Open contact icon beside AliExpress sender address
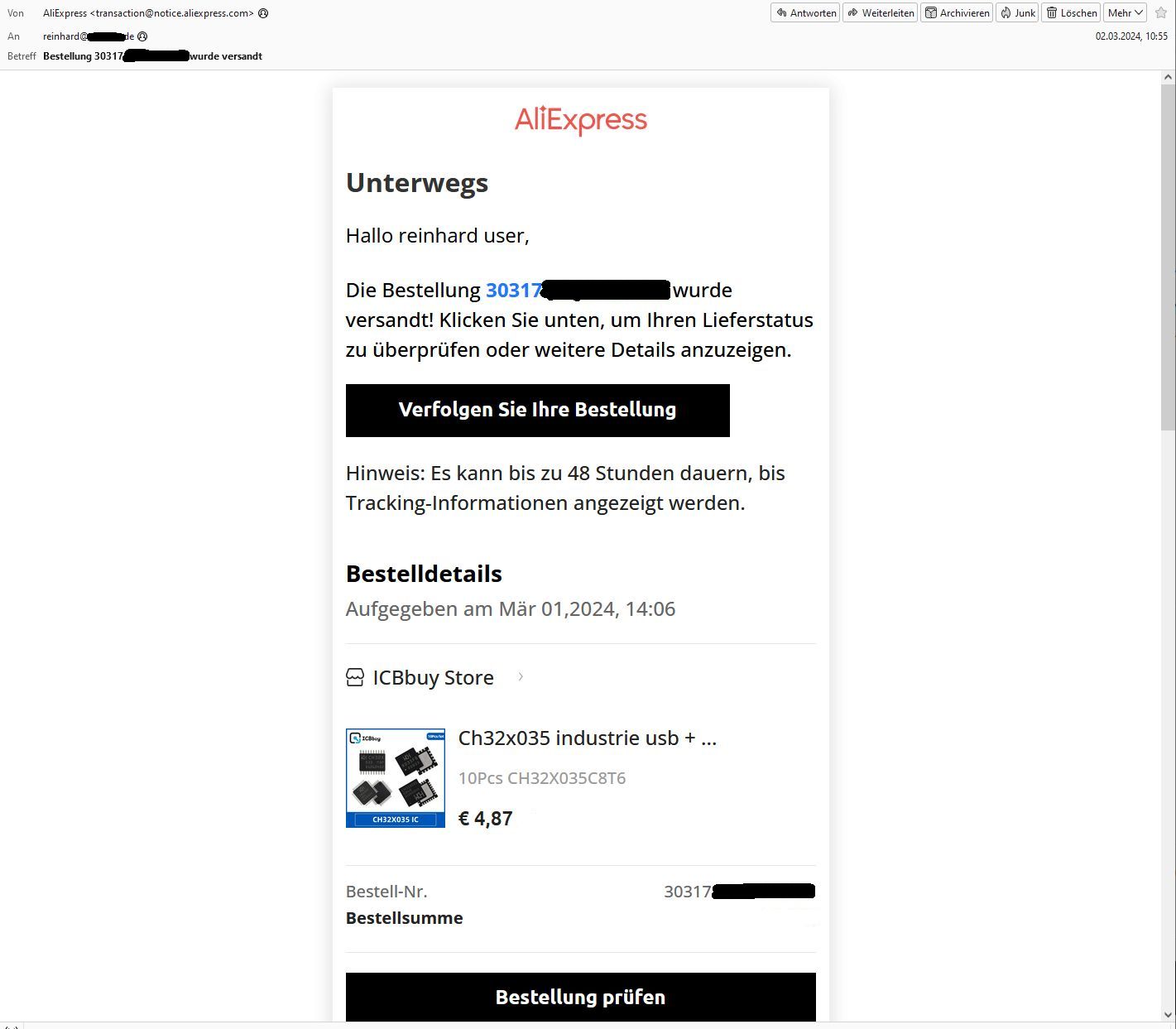 click(263, 13)
